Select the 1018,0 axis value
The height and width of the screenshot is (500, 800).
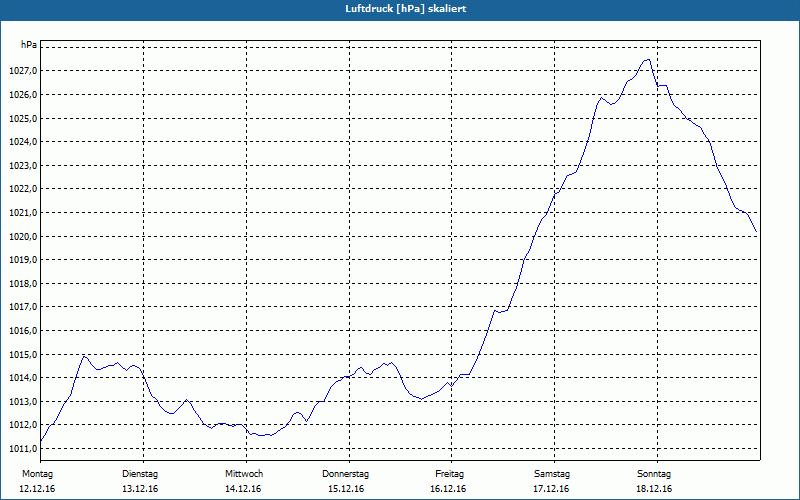[x=23, y=283]
